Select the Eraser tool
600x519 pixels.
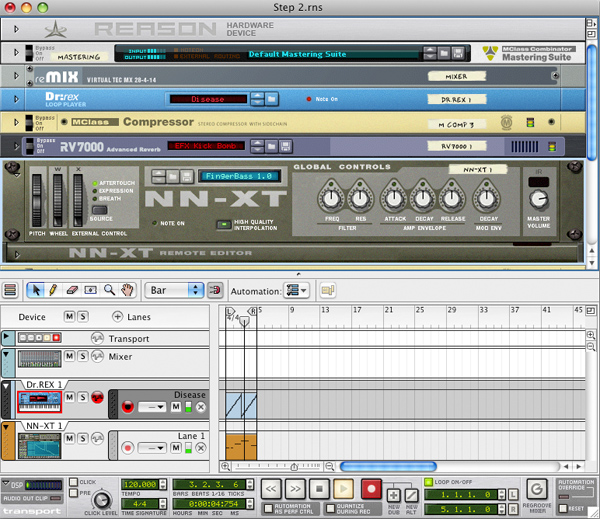72,290
